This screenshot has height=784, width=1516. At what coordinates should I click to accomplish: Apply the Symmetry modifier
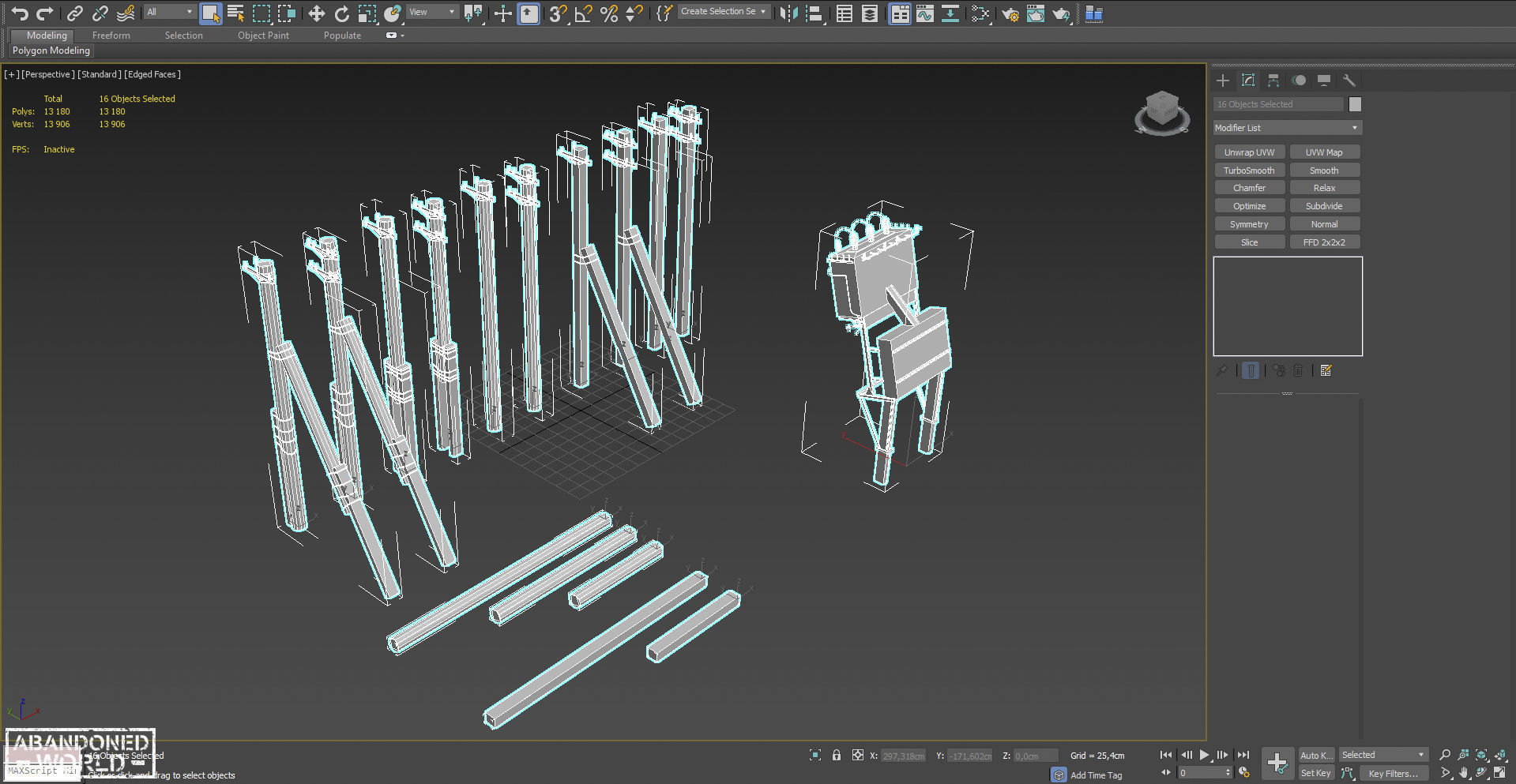click(x=1250, y=224)
